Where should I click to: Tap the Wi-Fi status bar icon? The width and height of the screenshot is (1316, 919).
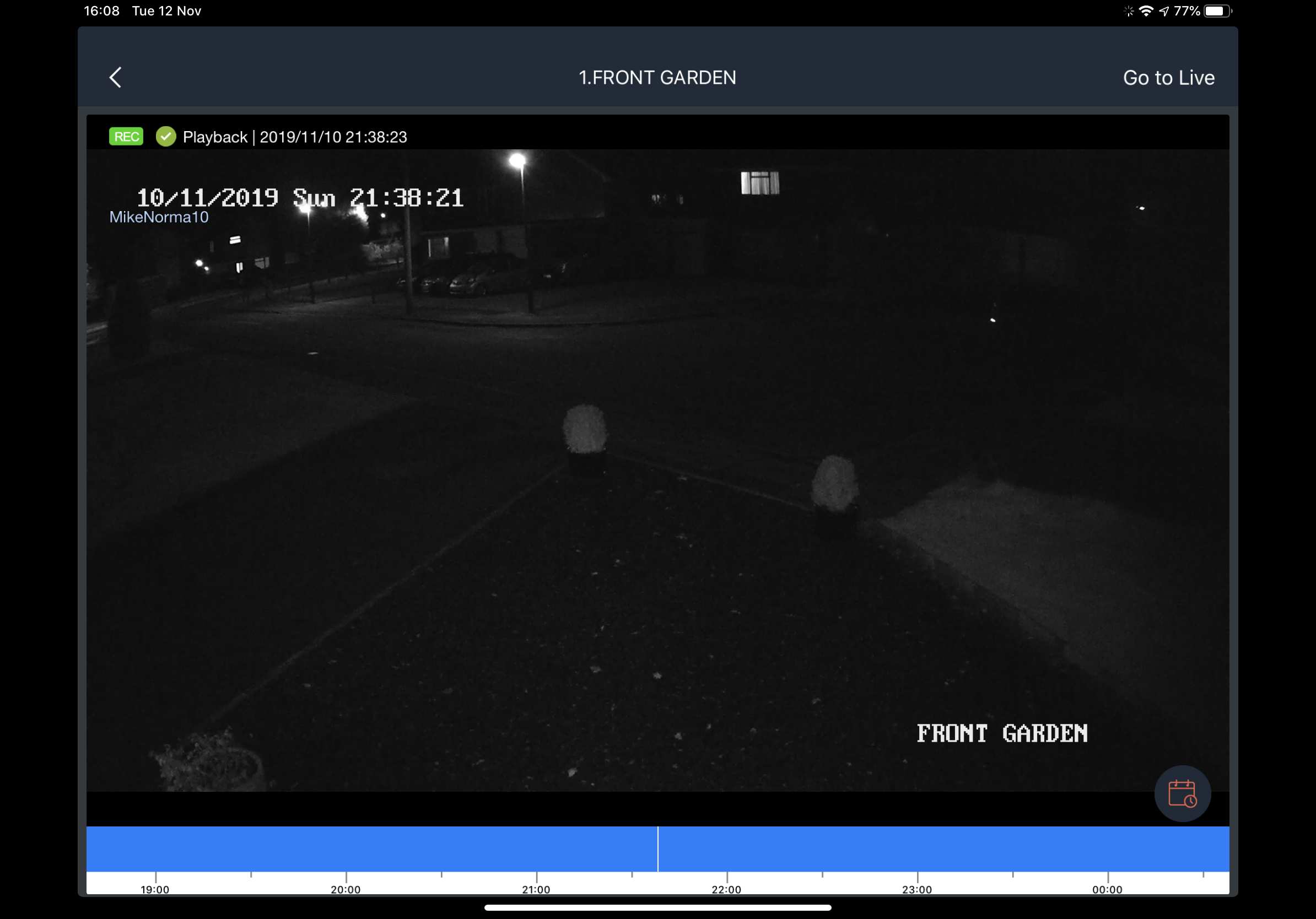[1146, 11]
